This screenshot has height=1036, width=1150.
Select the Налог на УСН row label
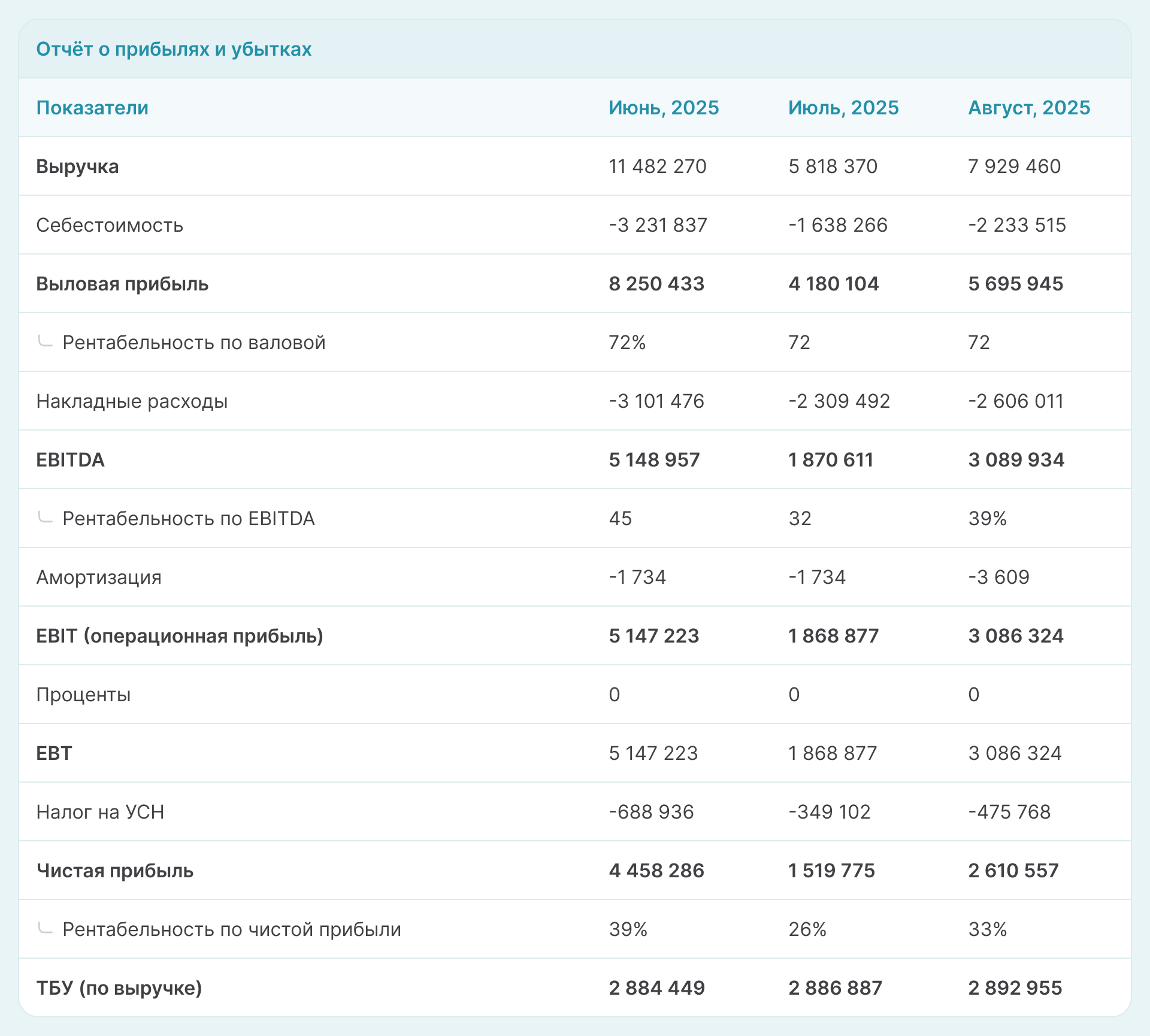(x=100, y=812)
